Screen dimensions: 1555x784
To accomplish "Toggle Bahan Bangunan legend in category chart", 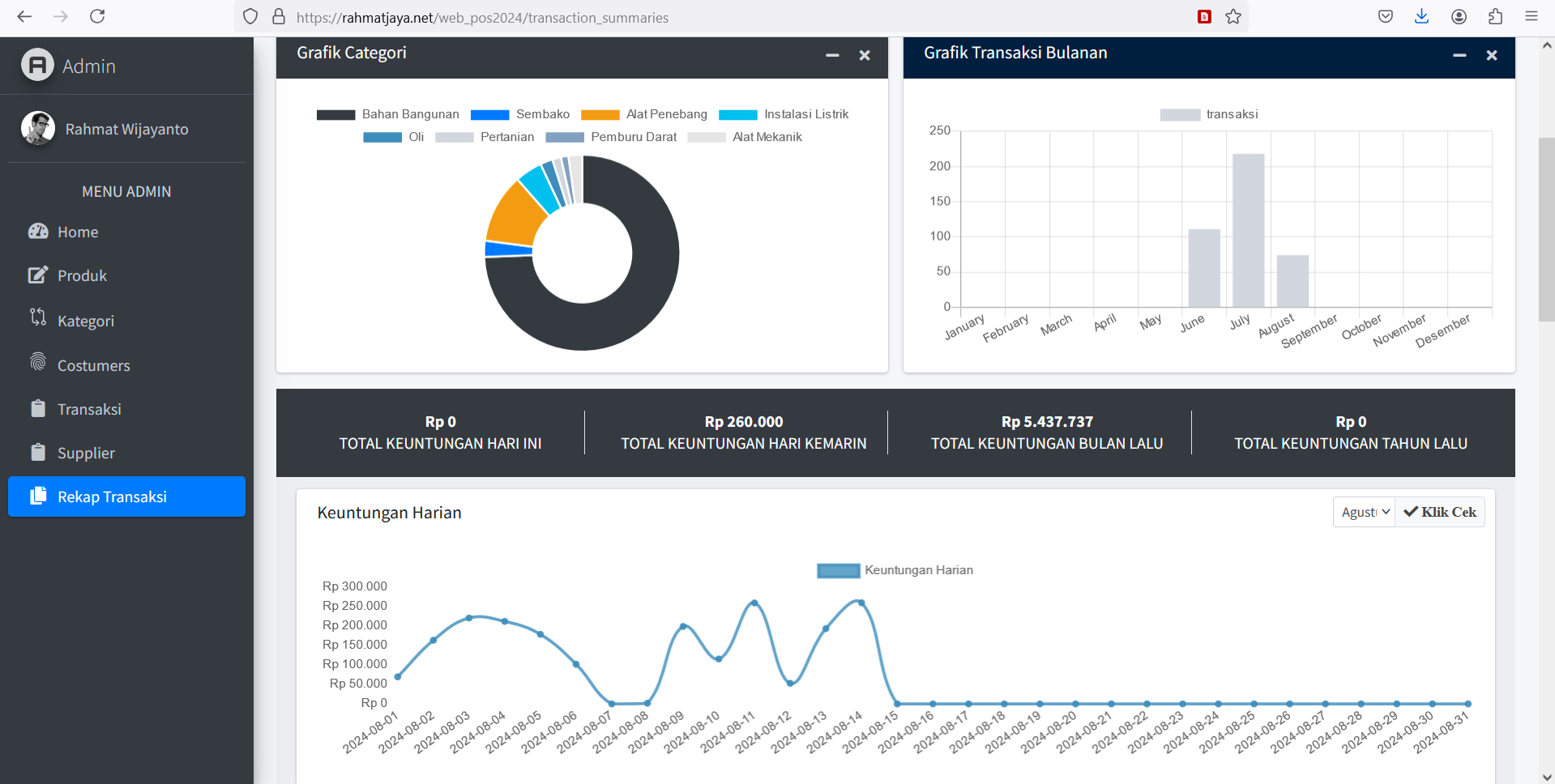I will click(x=388, y=115).
